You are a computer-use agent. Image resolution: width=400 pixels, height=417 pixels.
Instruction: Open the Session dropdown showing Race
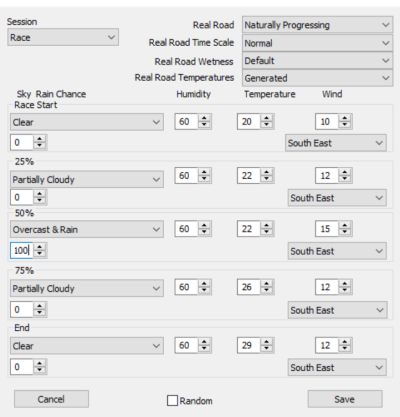coord(63,37)
